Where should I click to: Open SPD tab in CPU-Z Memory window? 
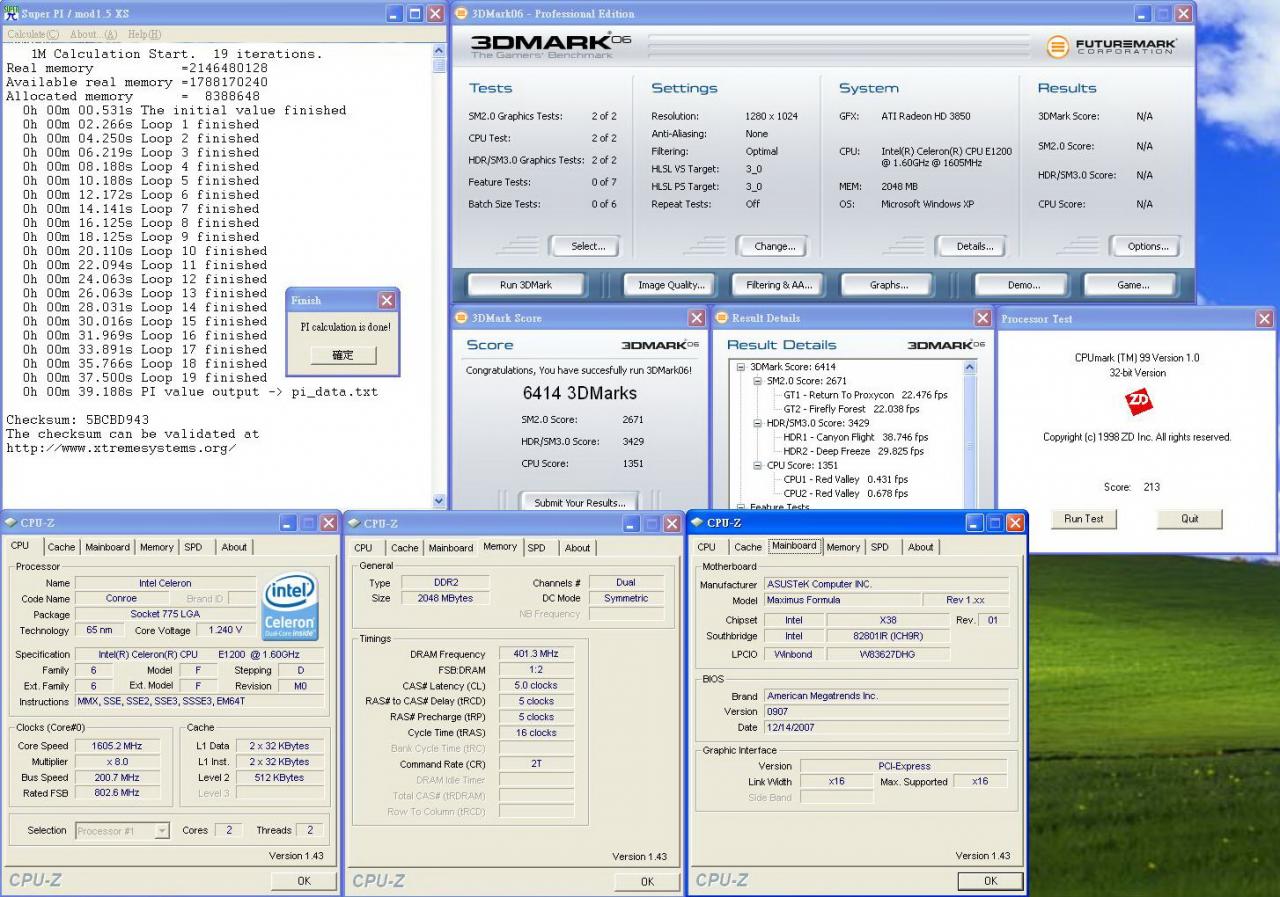pos(537,548)
